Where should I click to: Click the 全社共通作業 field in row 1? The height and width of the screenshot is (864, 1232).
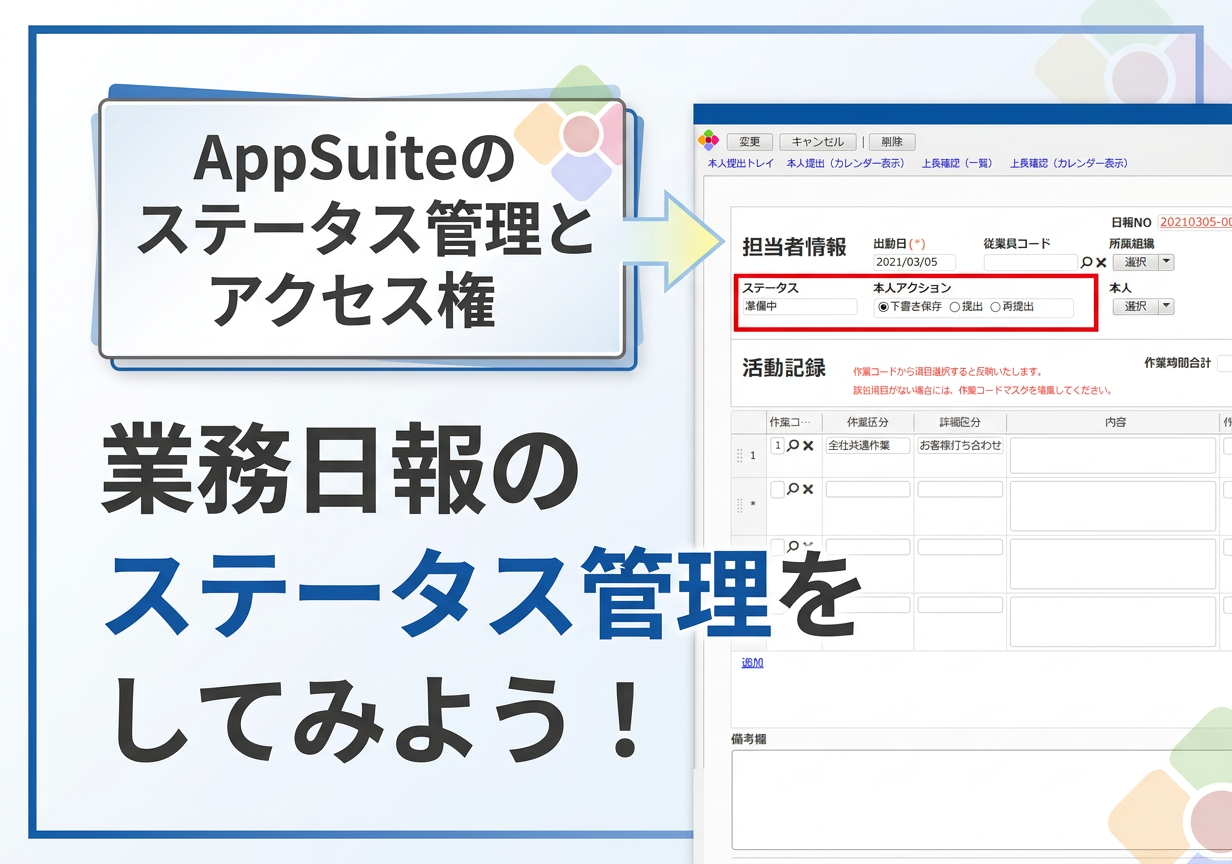868,446
